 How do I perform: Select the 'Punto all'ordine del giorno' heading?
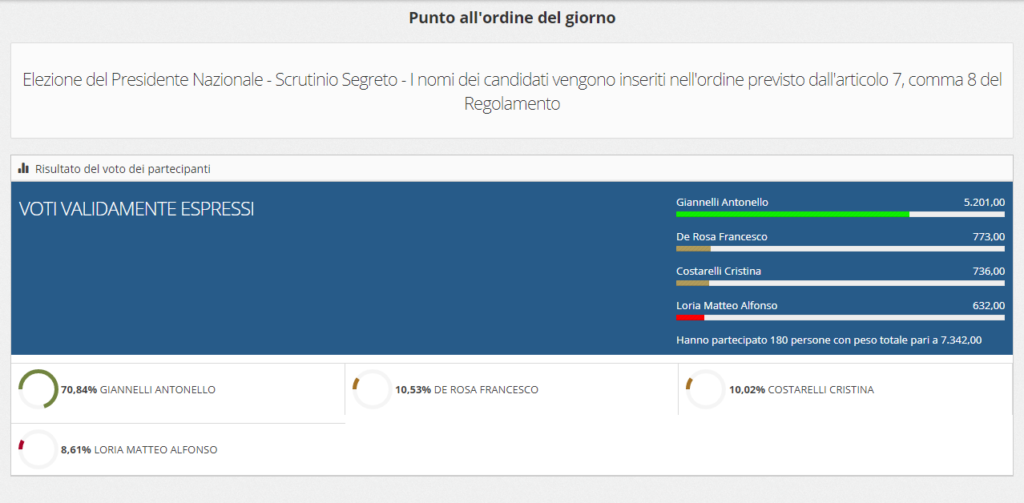click(x=511, y=18)
